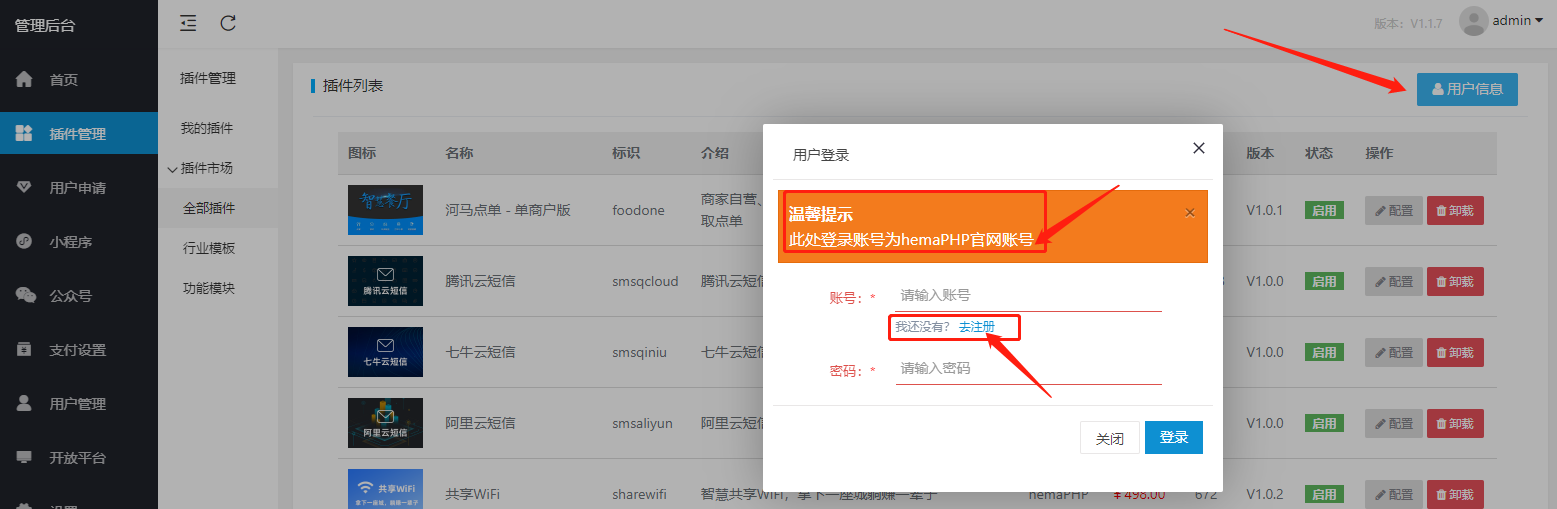Click 配置 for 河马点单 plugin
This screenshot has width=1557, height=509.
pos(1394,211)
